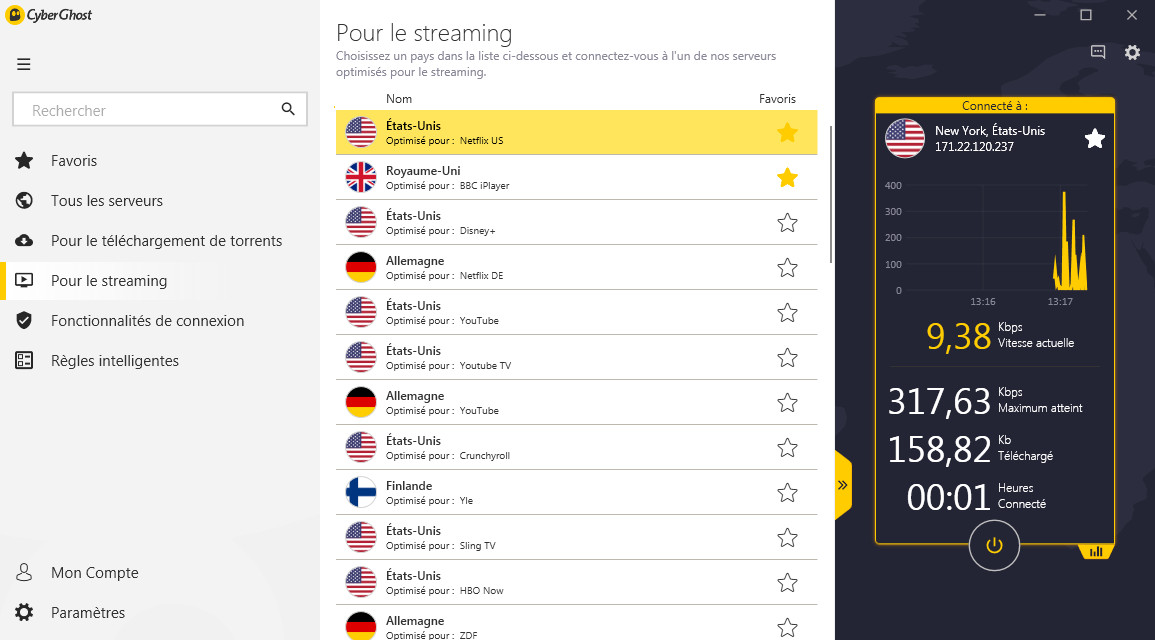
Task: Favorite the États-Unis YouTube server
Action: [787, 312]
